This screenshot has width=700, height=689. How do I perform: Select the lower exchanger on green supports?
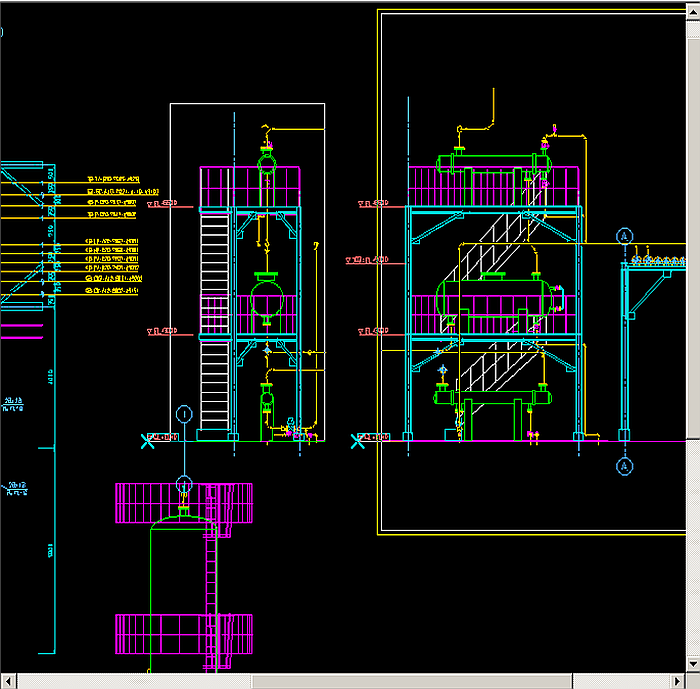[x=495, y=398]
